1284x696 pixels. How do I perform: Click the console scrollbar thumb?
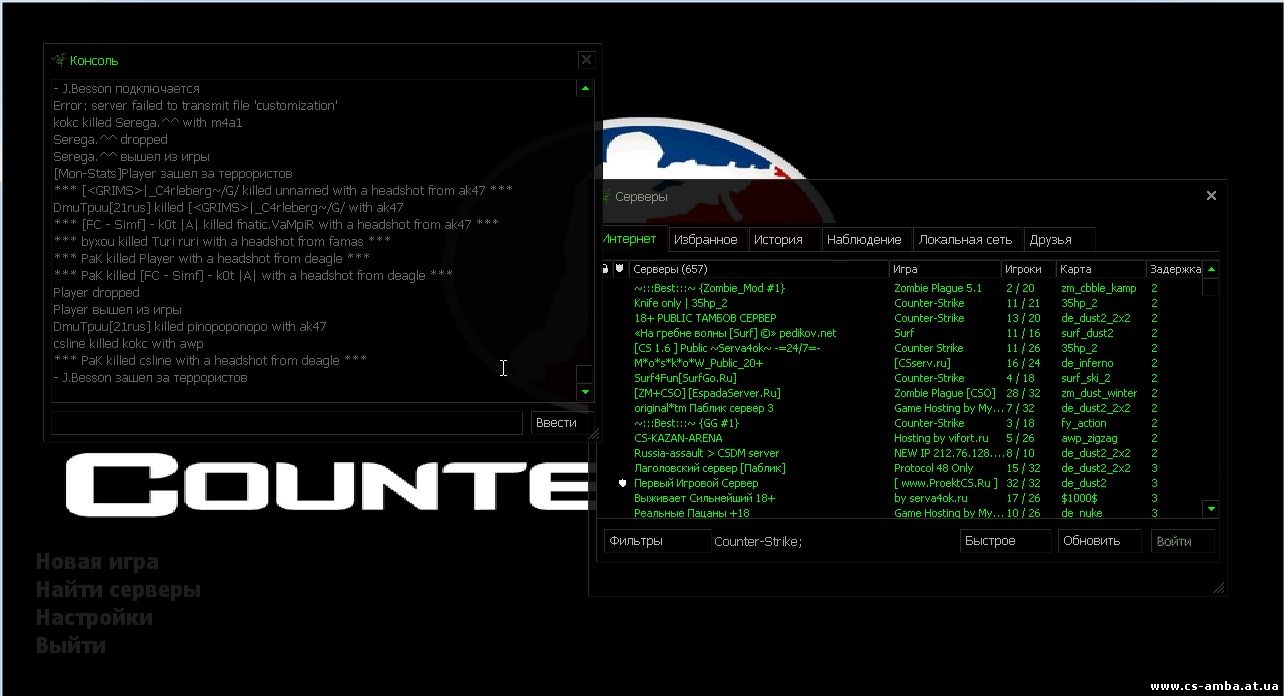(585, 374)
